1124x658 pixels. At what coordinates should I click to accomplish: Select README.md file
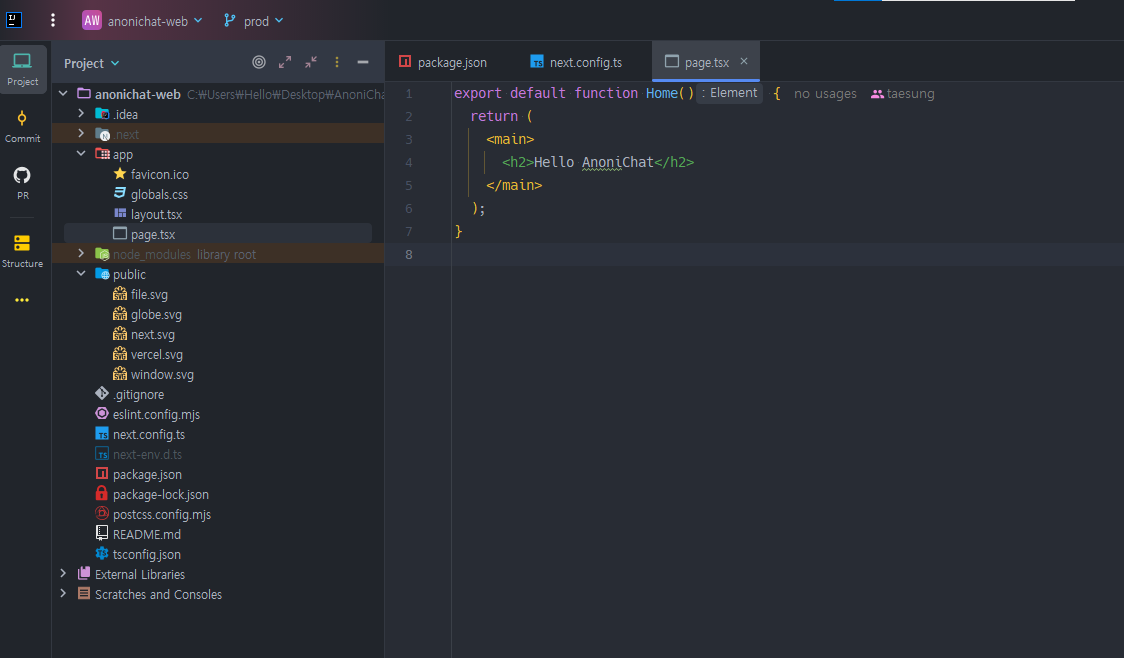tap(138, 535)
